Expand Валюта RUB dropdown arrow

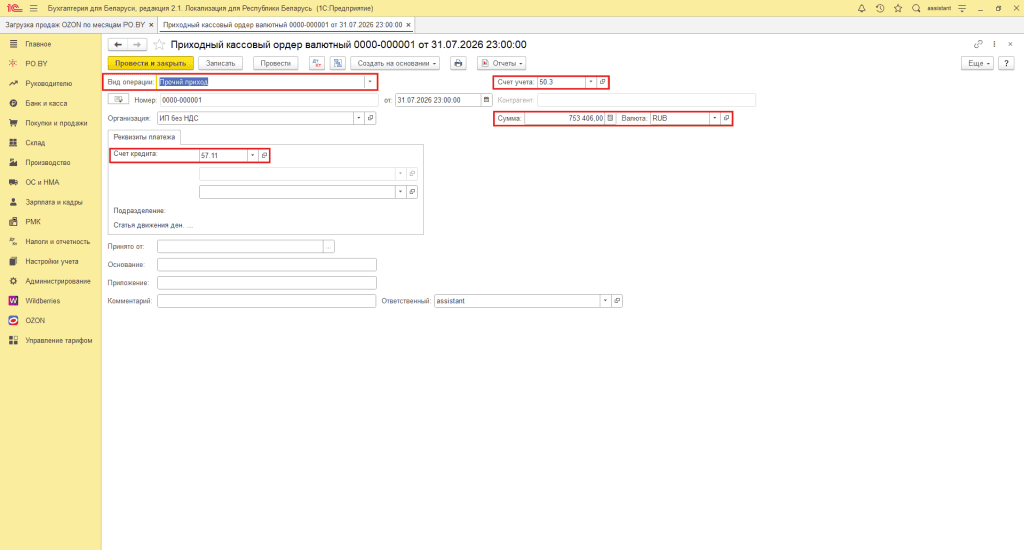click(x=714, y=118)
